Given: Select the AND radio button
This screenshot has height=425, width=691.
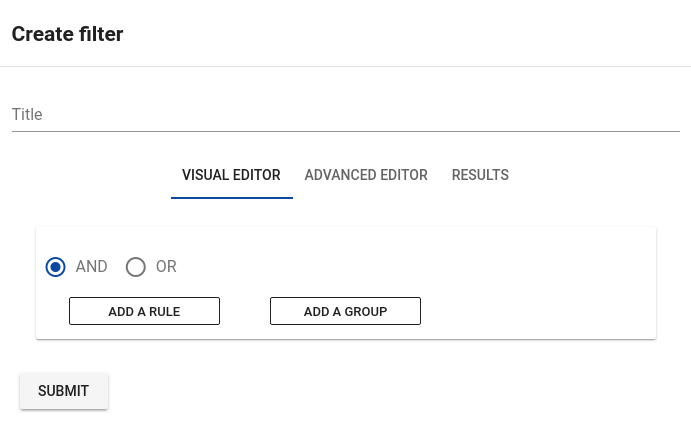Looking at the screenshot, I should [56, 267].
